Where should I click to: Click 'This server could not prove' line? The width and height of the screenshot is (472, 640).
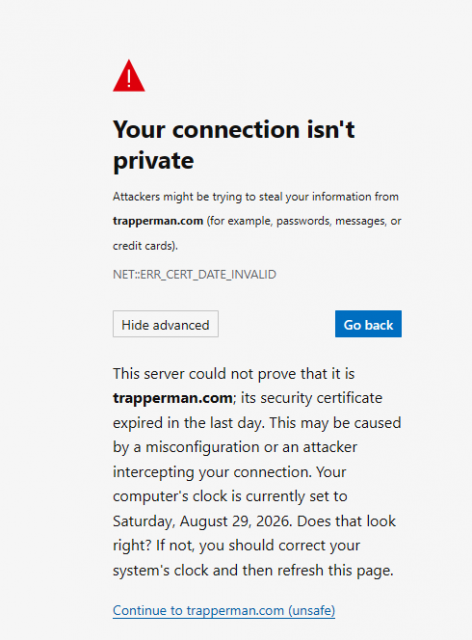pyautogui.click(x=234, y=373)
